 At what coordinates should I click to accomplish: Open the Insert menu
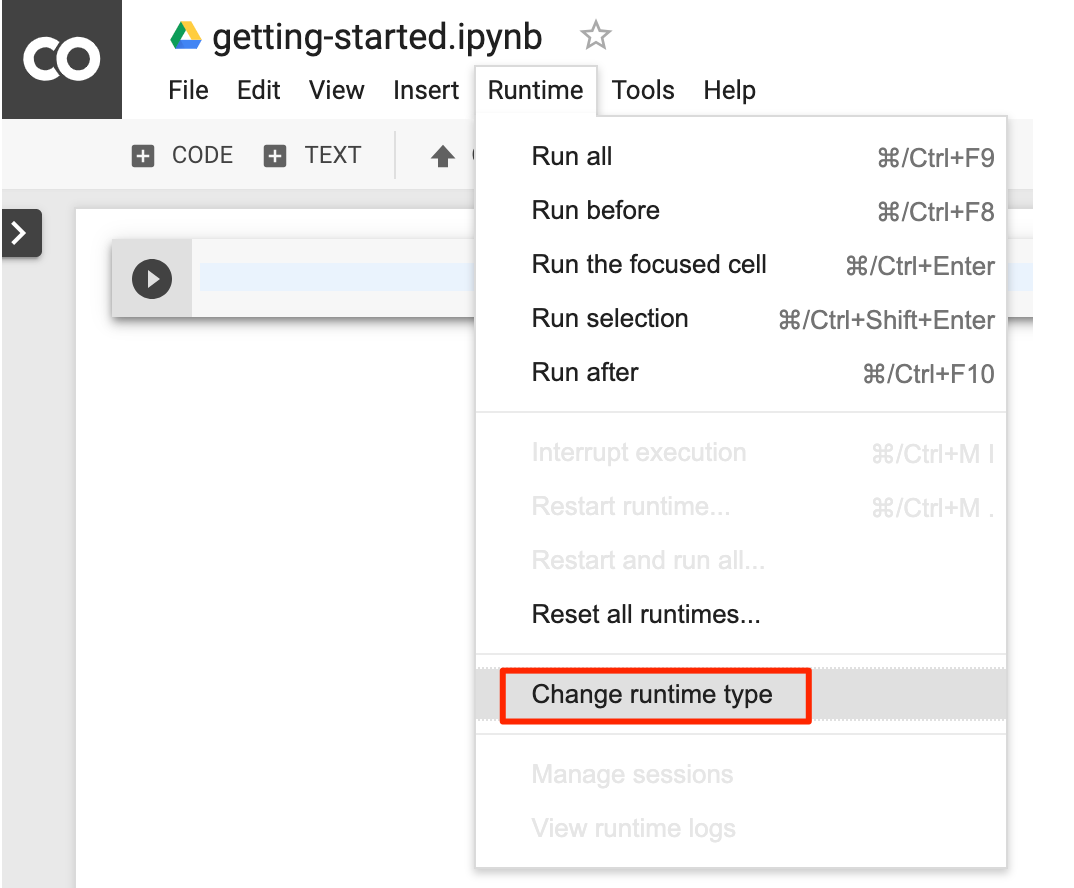426,90
